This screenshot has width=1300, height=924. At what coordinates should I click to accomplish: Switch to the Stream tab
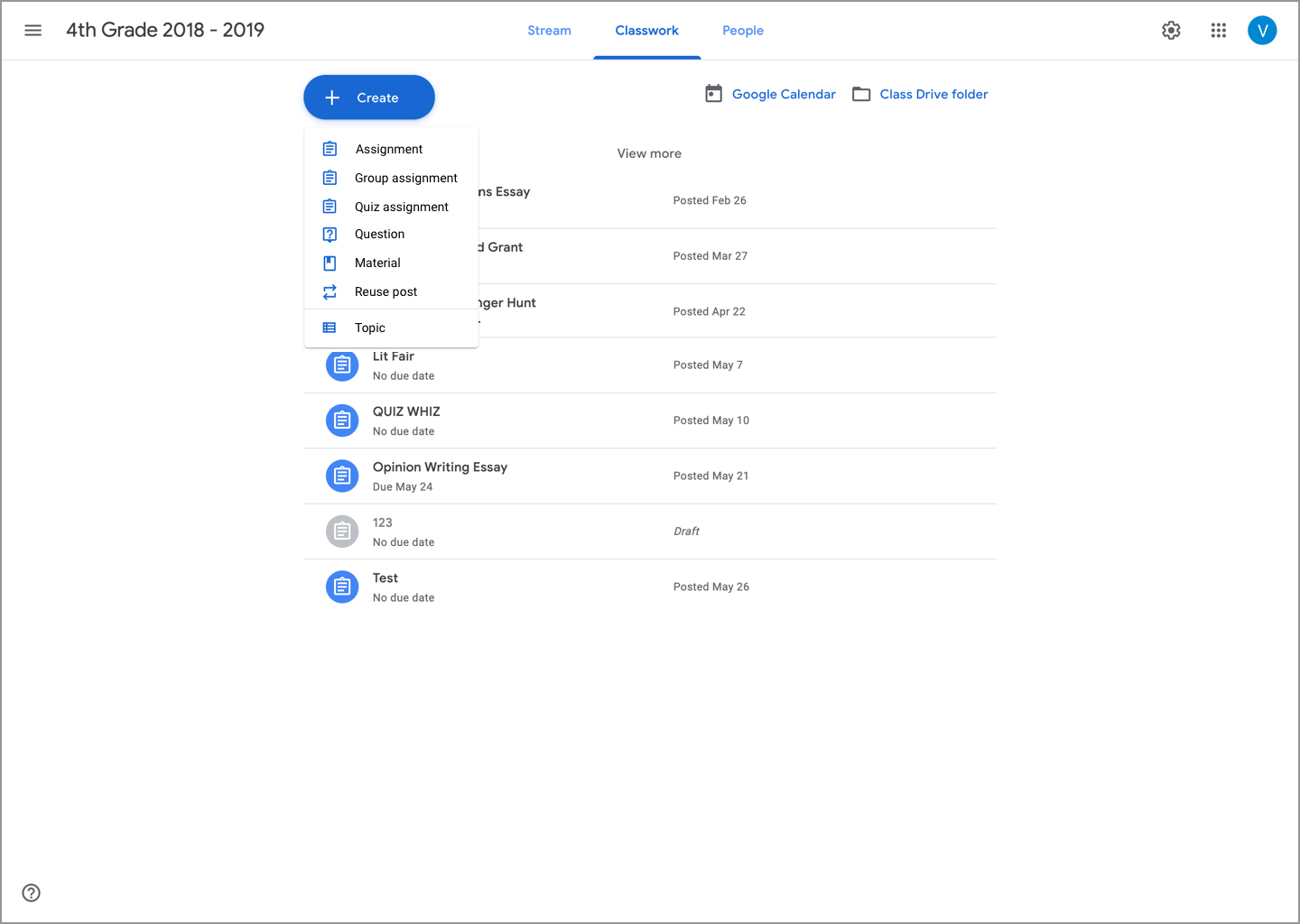coord(549,31)
